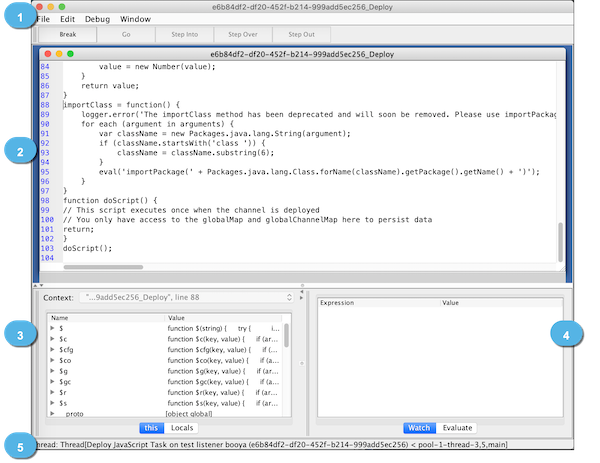Click the Step Out toolbar button
600x463 pixels.
tap(304, 33)
